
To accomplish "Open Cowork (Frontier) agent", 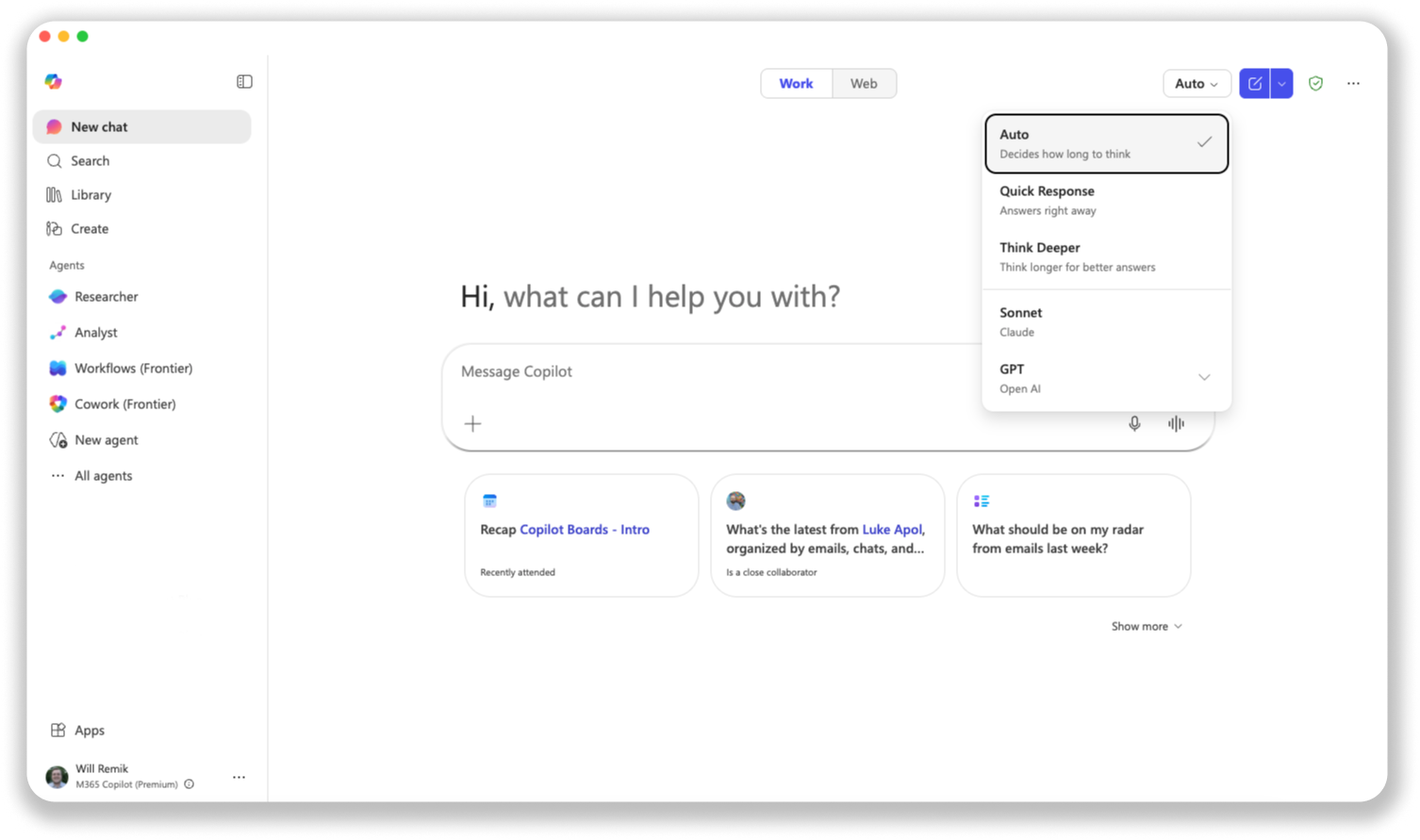I will pyautogui.click(x=141, y=404).
